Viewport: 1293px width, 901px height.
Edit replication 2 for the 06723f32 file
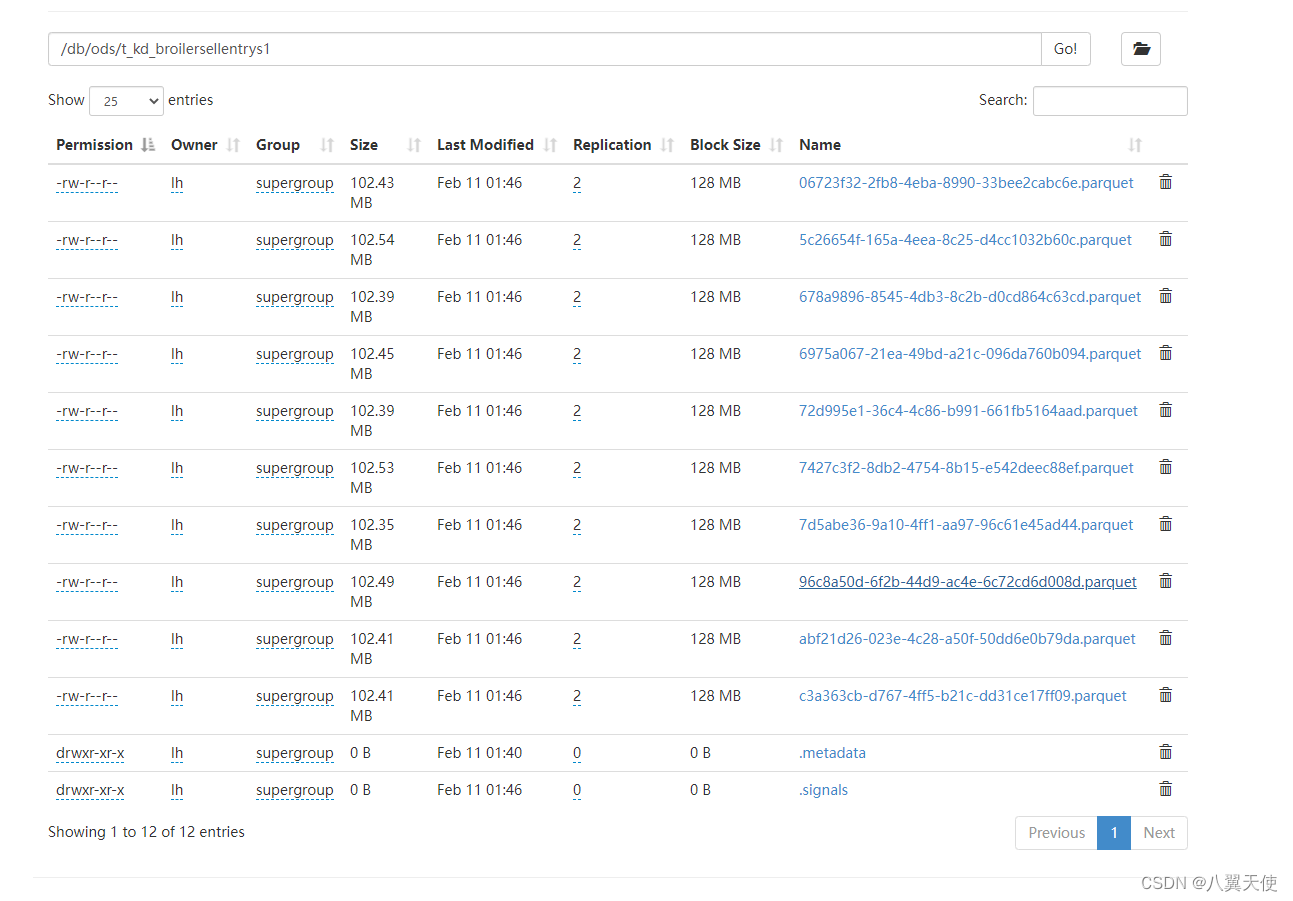[x=577, y=183]
